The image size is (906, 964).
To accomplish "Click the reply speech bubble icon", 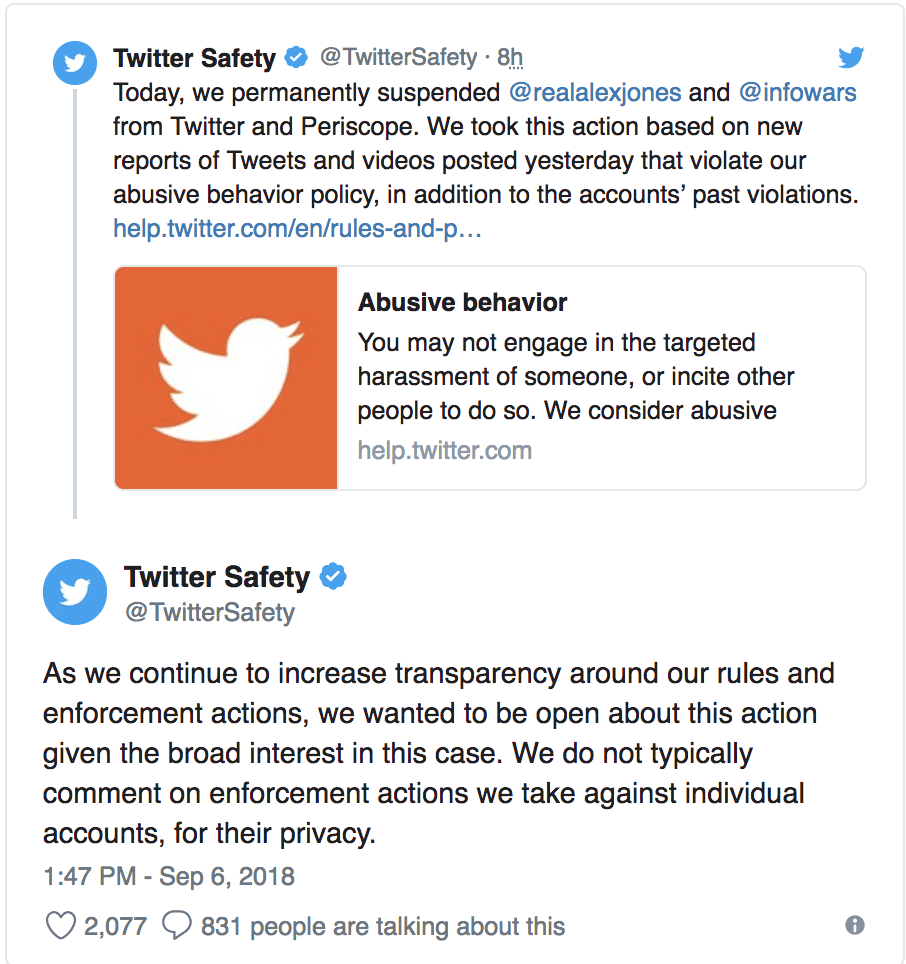I will 177,925.
